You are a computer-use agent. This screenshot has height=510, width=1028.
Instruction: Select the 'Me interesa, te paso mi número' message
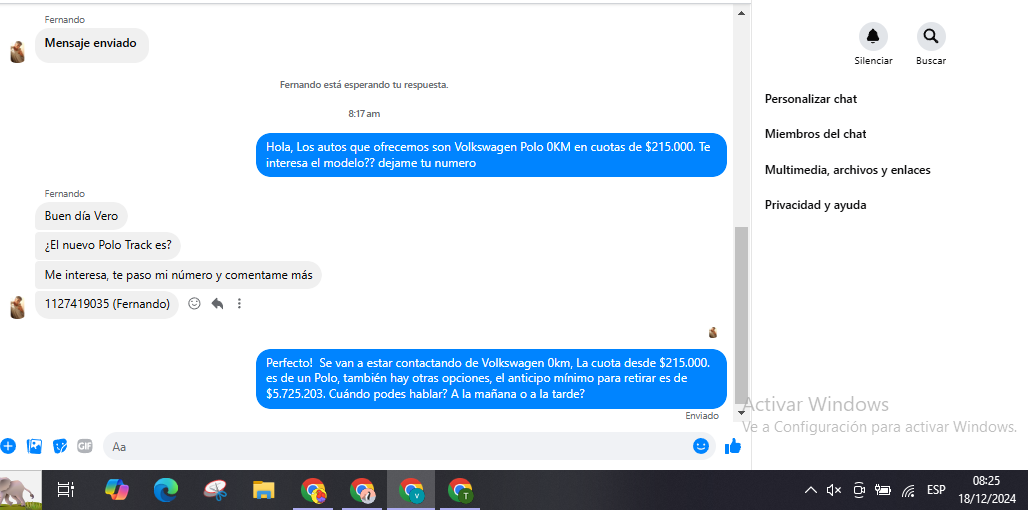(178, 275)
